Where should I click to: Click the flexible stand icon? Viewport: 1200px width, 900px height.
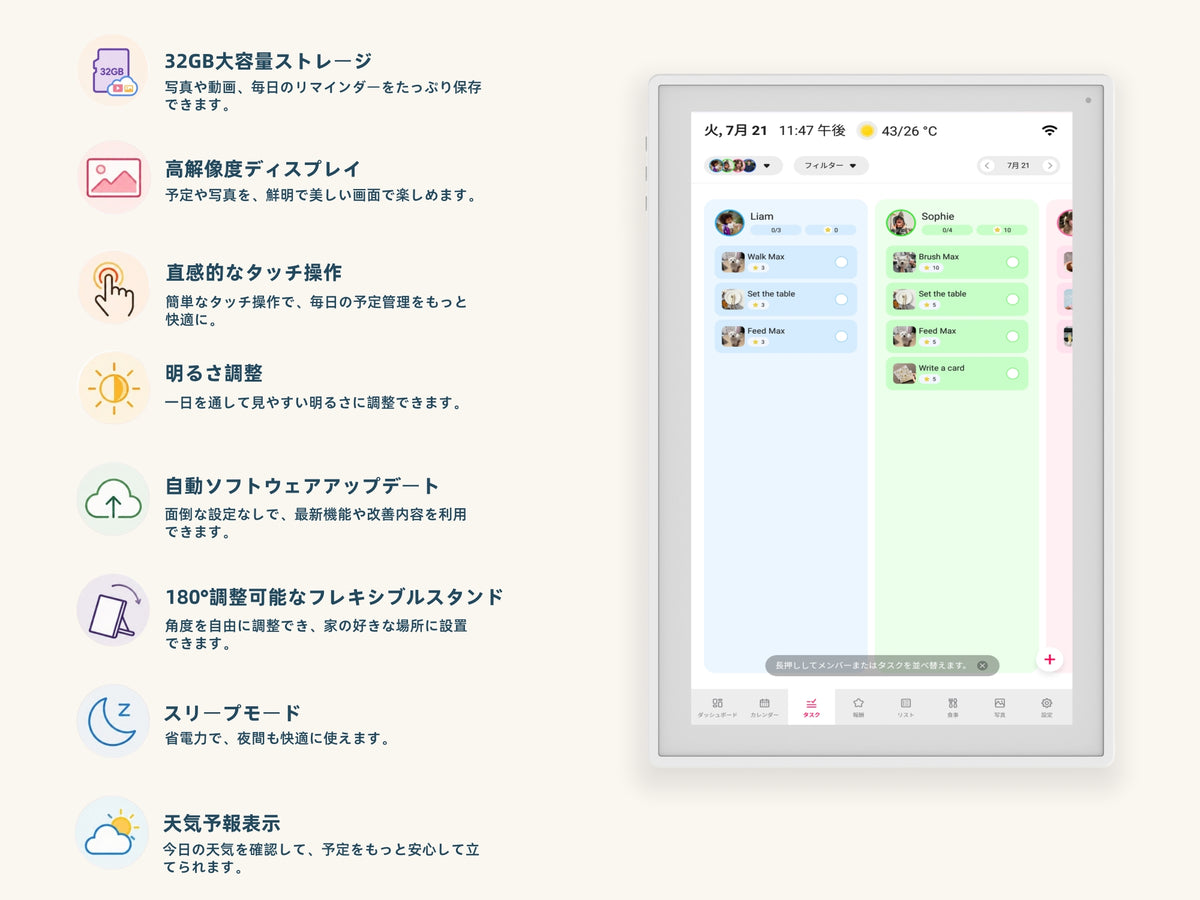tap(113, 610)
